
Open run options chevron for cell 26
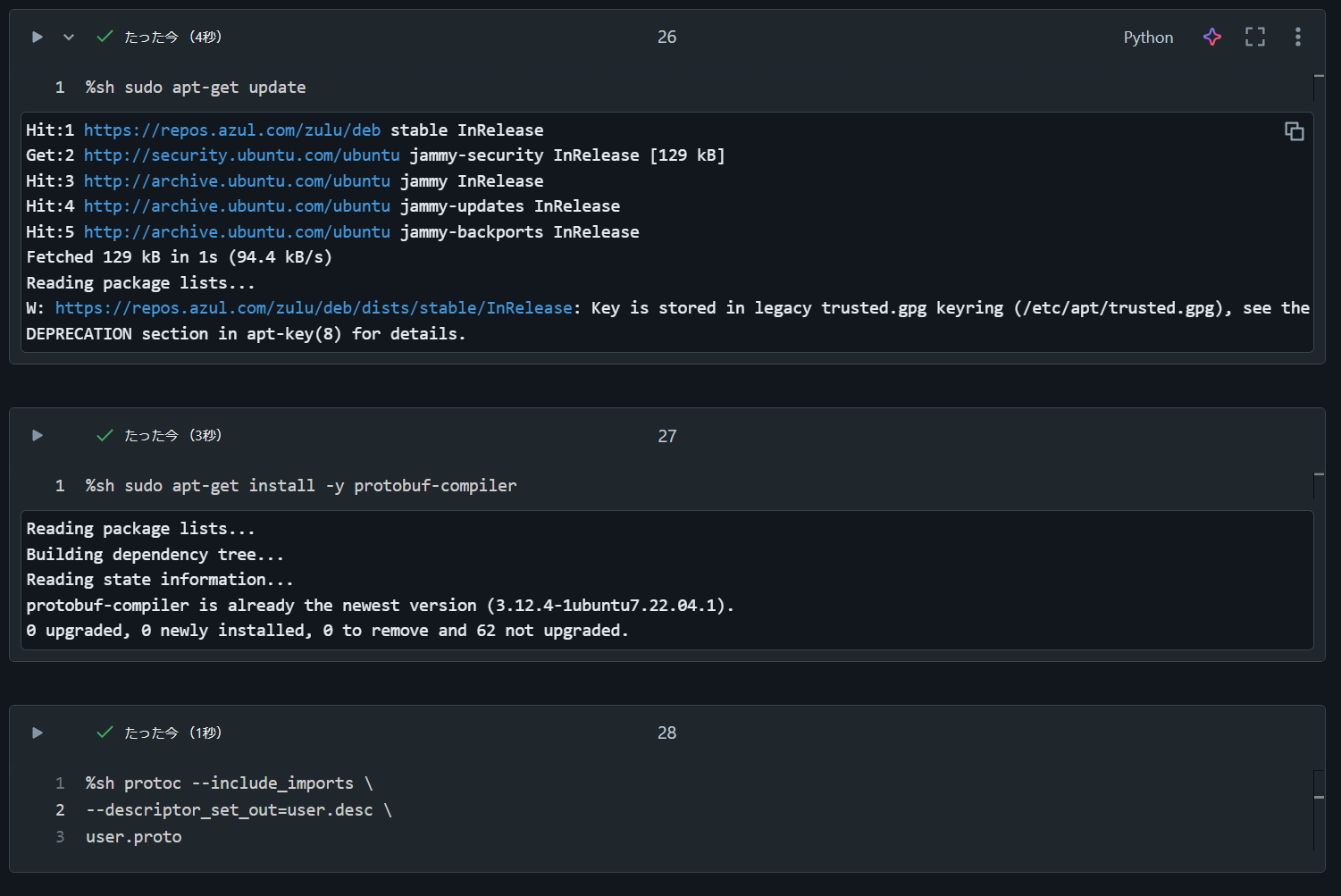[x=69, y=37]
